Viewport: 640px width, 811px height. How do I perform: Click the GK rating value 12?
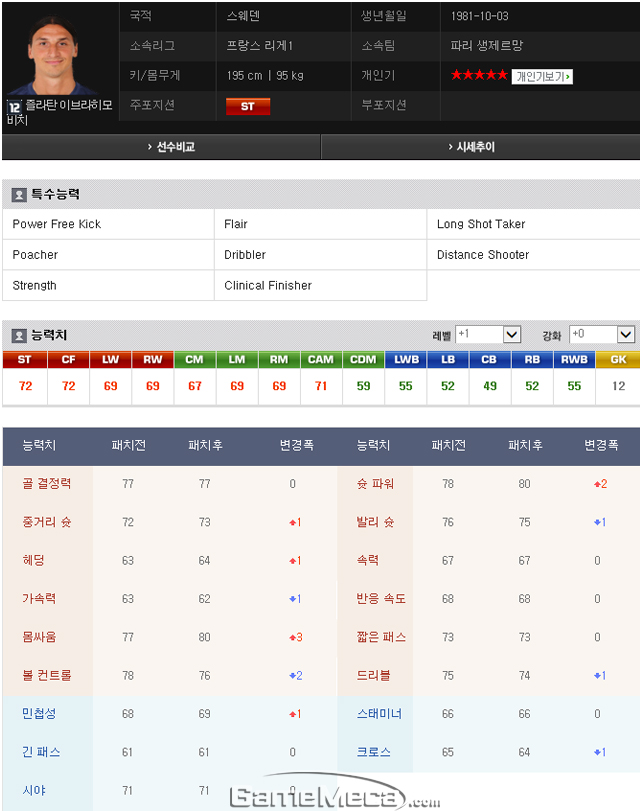pyautogui.click(x=619, y=386)
